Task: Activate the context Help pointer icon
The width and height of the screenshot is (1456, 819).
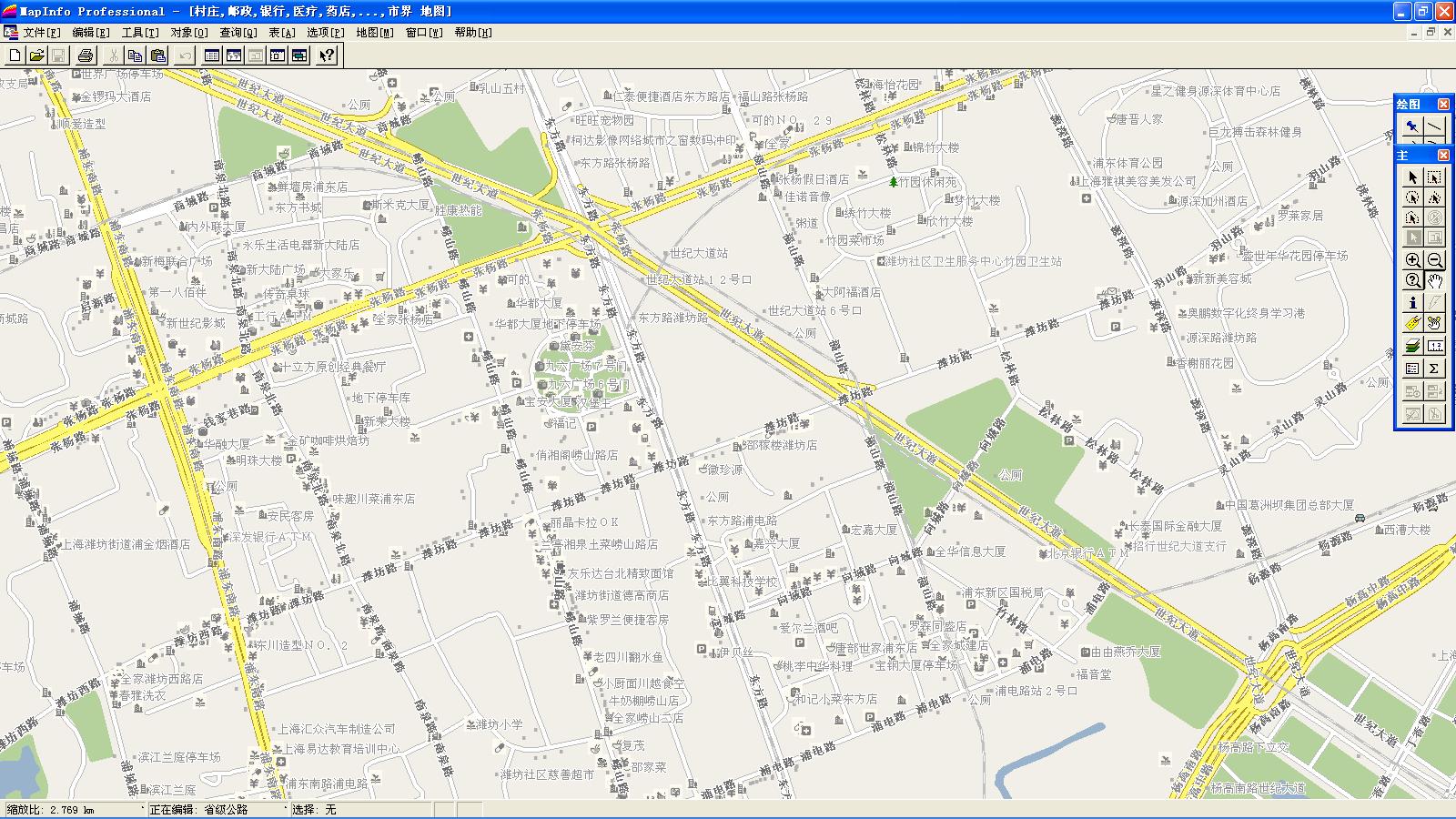Action: click(327, 56)
